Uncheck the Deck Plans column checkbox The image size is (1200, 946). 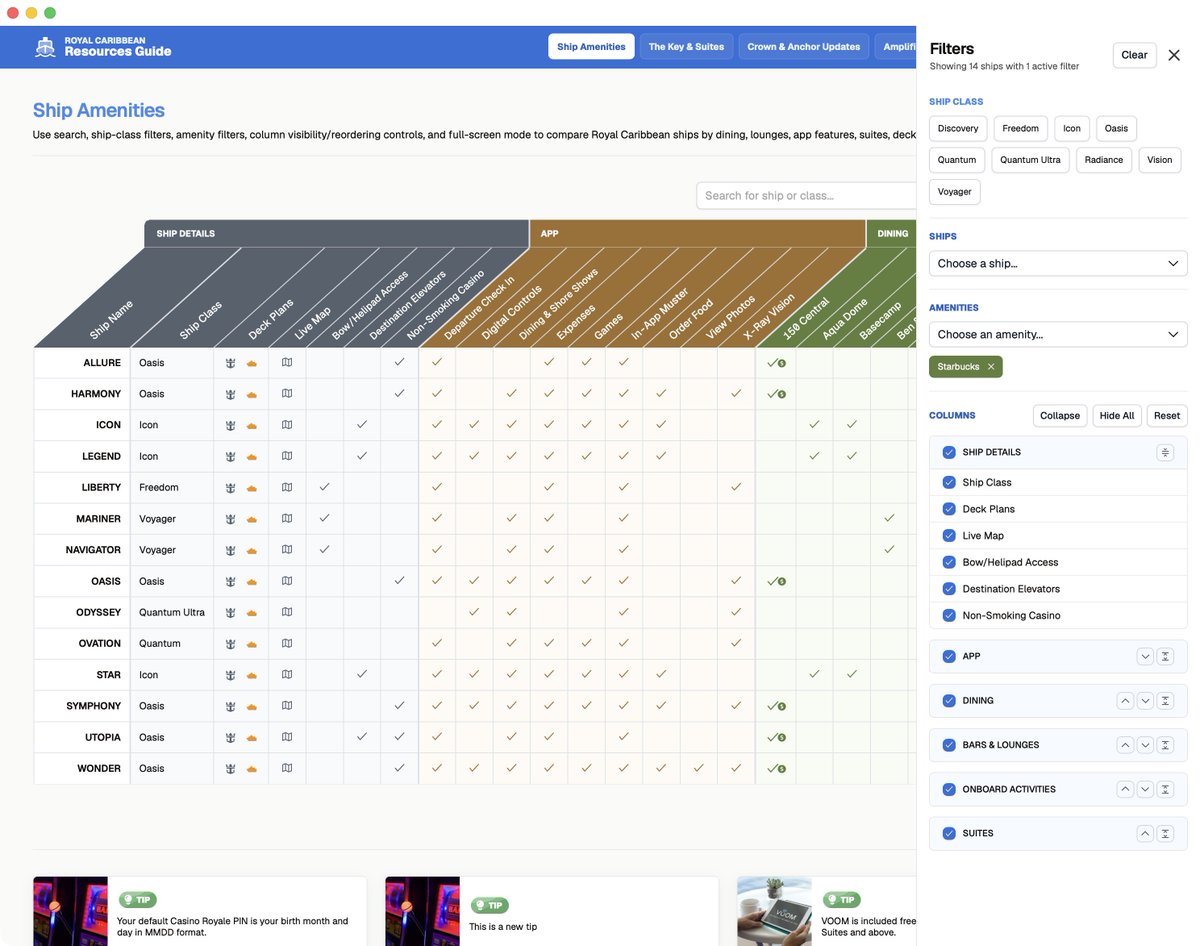pyautogui.click(x=949, y=509)
